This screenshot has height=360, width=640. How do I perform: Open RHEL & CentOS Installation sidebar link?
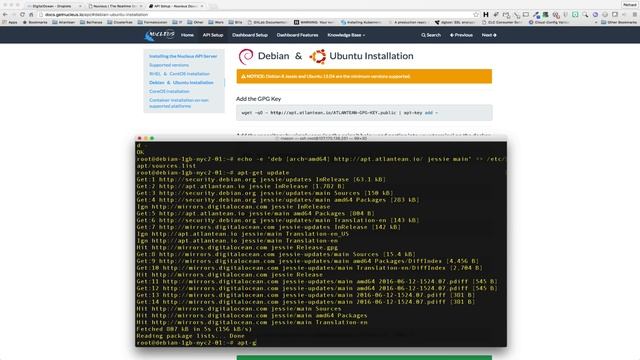click(179, 74)
